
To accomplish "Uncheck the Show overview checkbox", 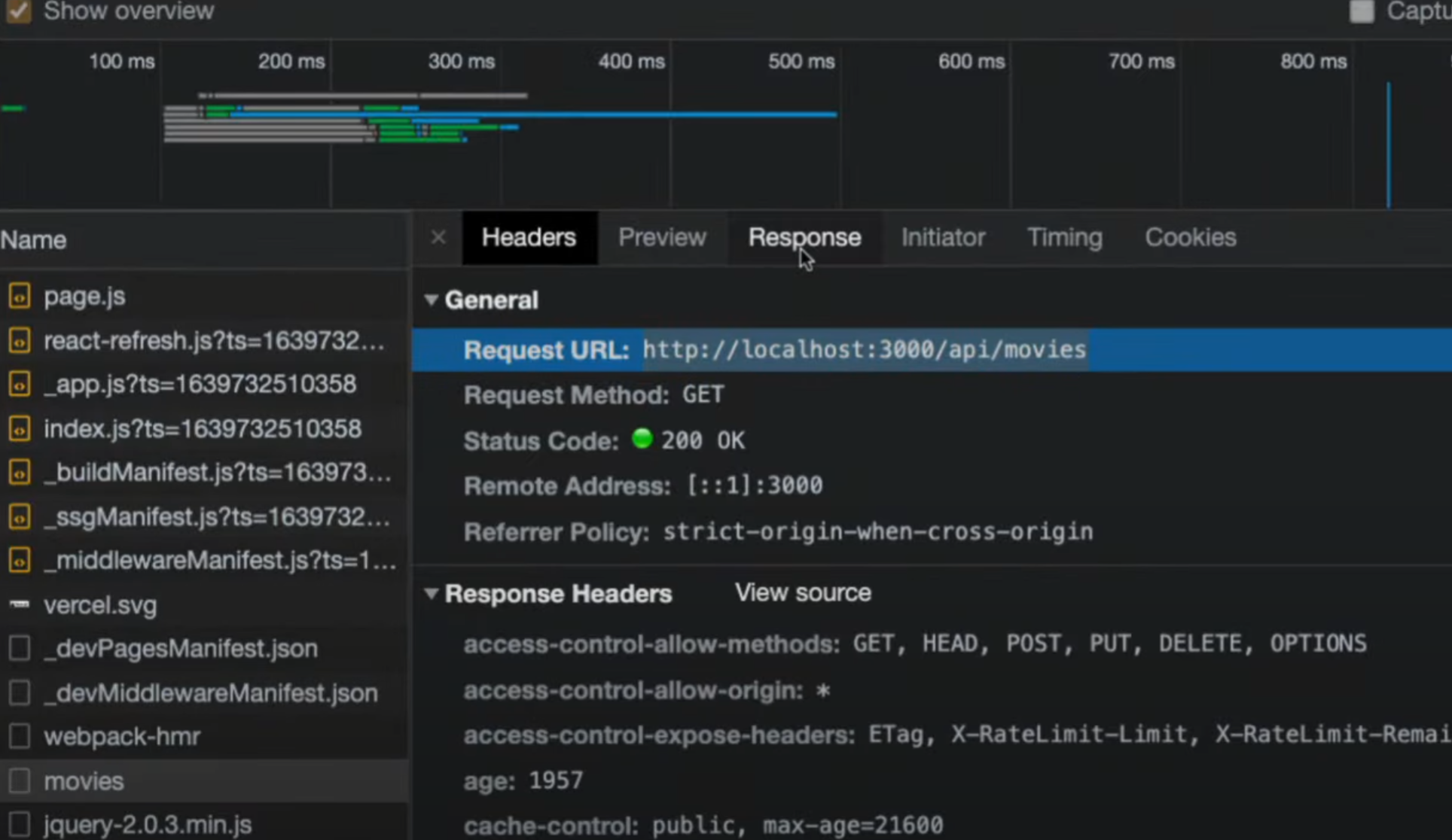I will [x=19, y=11].
